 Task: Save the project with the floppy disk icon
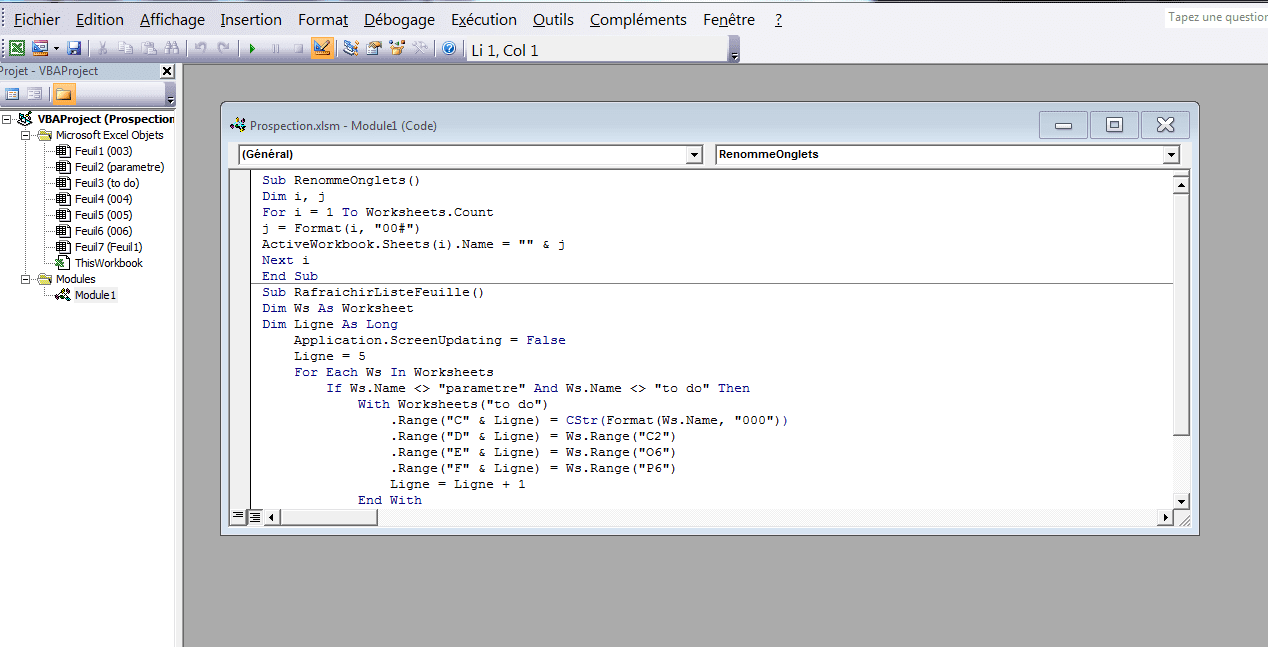click(74, 48)
